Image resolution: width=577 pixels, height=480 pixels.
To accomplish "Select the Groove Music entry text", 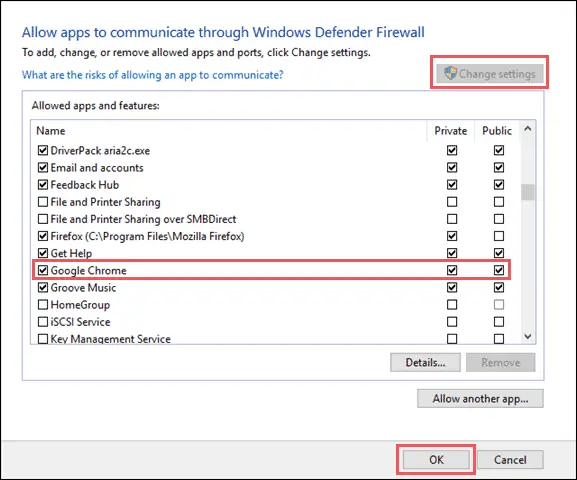I will pos(83,287).
